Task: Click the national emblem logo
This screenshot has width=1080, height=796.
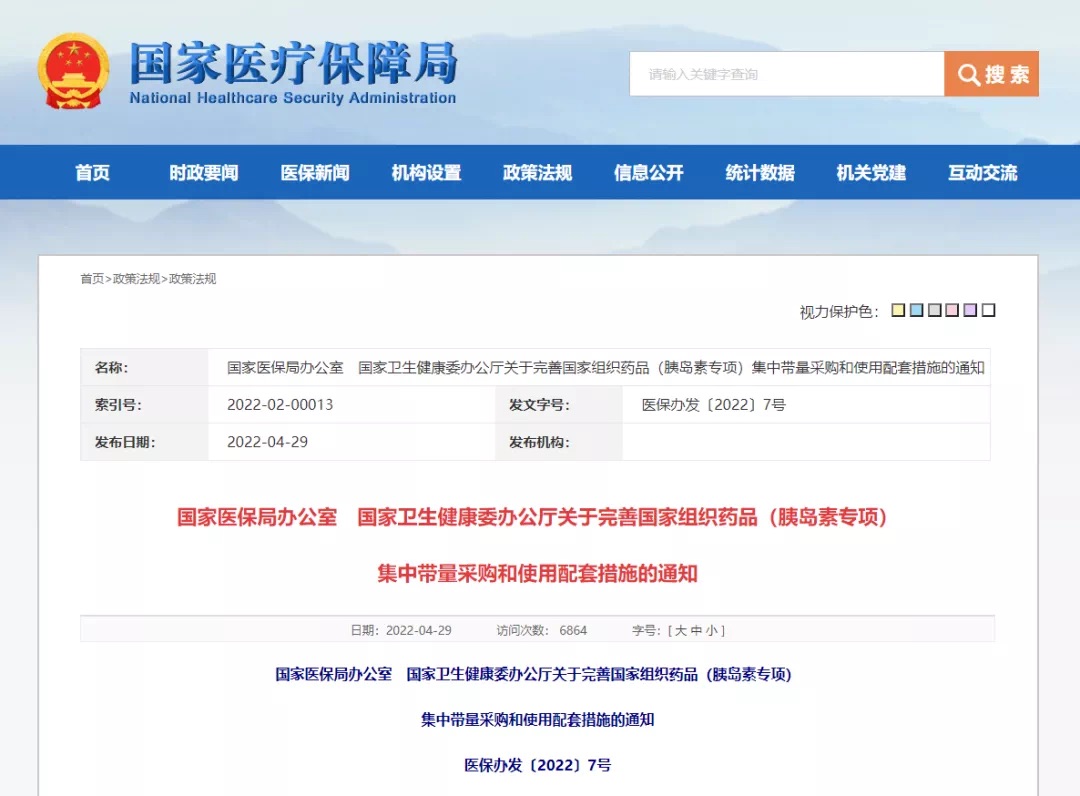Action: tap(73, 72)
